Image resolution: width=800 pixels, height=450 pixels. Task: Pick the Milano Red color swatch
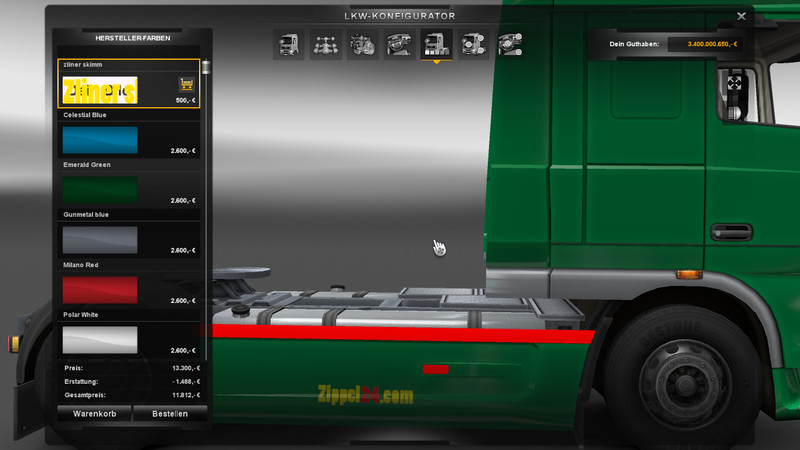coord(100,290)
